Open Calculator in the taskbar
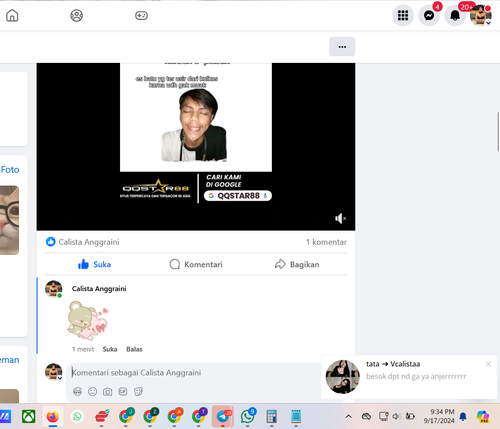Image resolution: width=500 pixels, height=429 pixels. [x=272, y=416]
